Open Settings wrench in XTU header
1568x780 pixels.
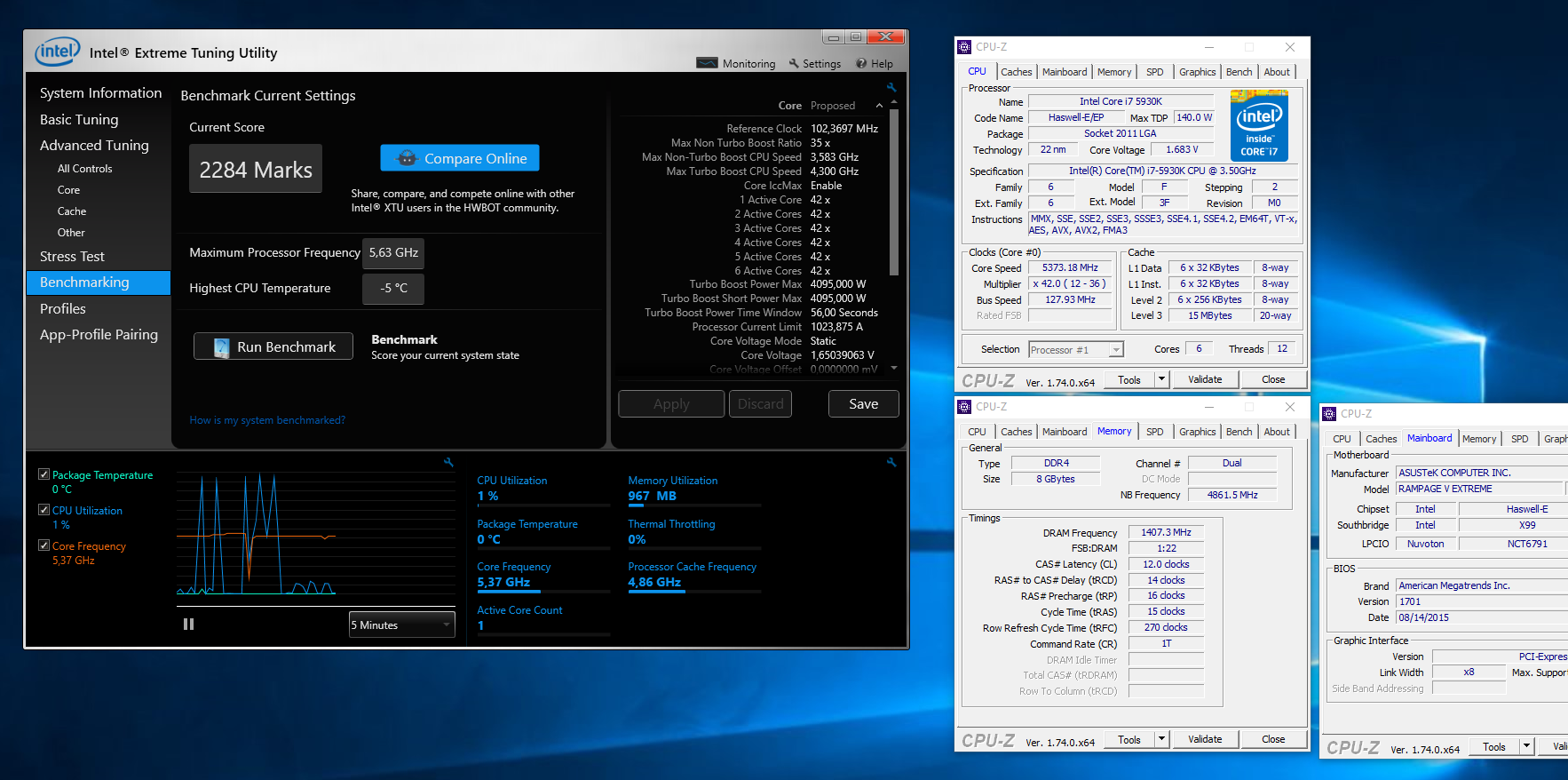[x=794, y=63]
